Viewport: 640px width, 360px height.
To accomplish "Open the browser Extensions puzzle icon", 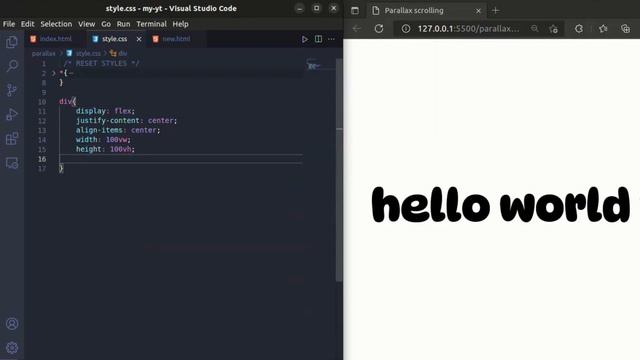I will [579, 29].
